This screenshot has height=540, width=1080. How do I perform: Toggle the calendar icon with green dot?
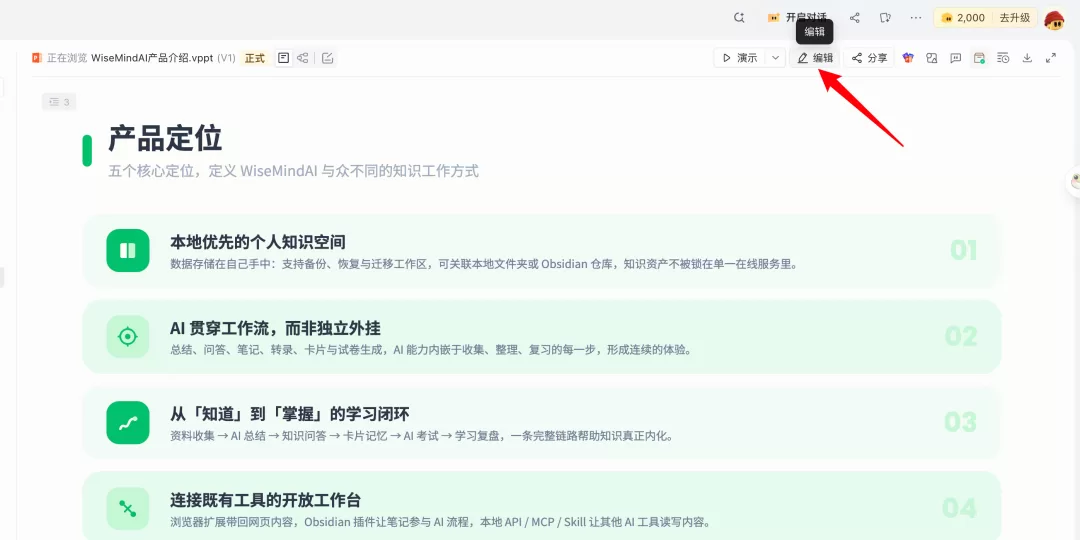tap(979, 58)
